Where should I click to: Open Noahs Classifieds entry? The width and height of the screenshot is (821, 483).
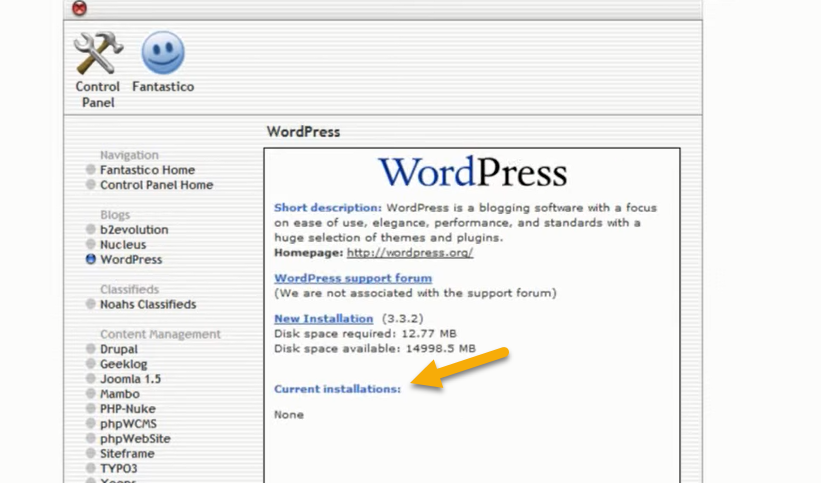(x=148, y=304)
